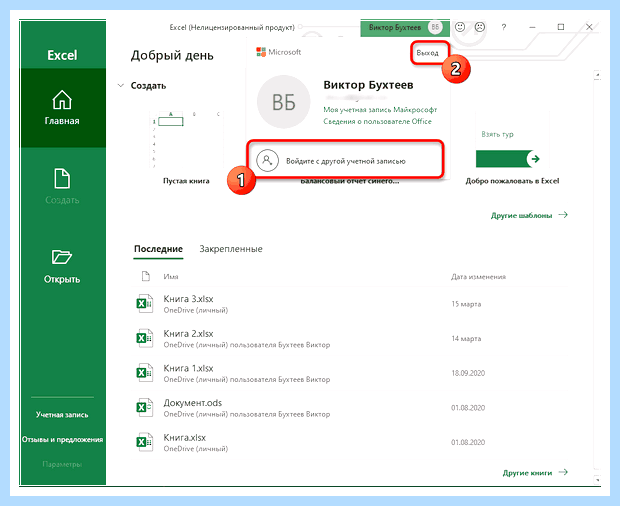The height and width of the screenshot is (506, 620).
Task: Open the file Документ.ods
Action: [x=193, y=403]
